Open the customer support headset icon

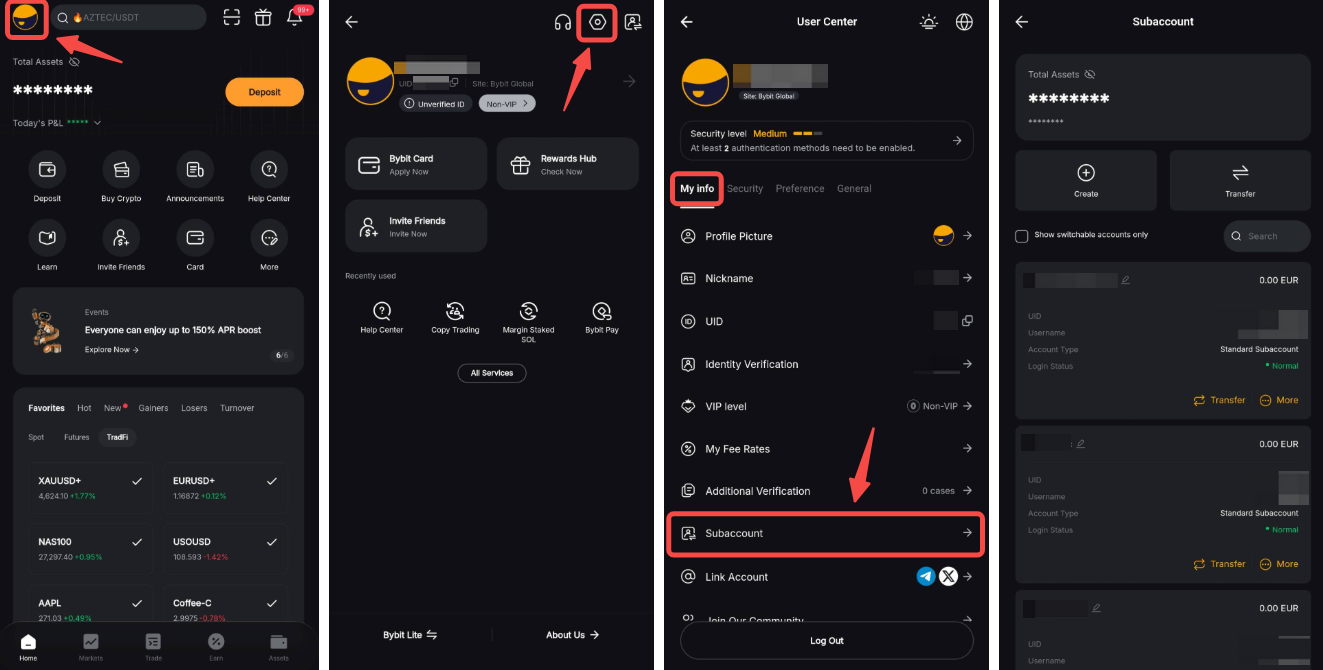point(563,22)
